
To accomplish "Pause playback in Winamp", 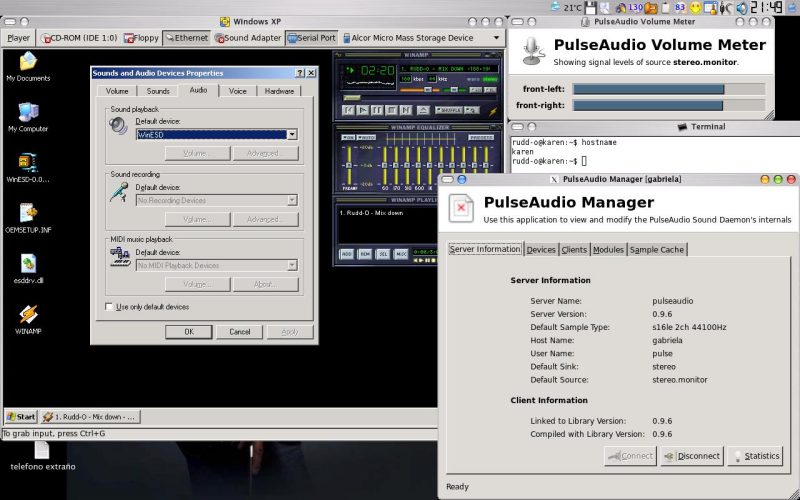I will tap(377, 110).
